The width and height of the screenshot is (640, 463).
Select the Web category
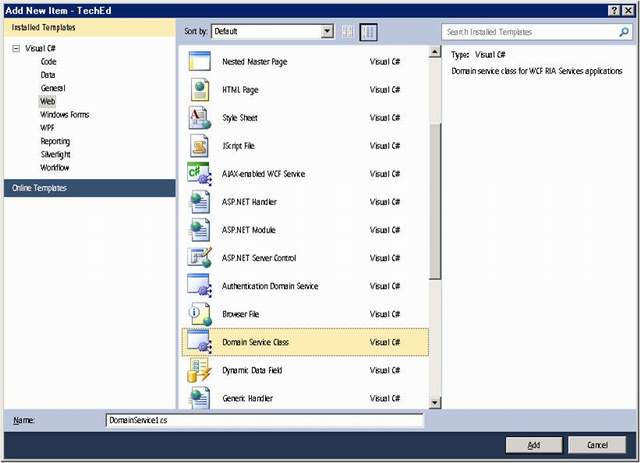(47, 101)
